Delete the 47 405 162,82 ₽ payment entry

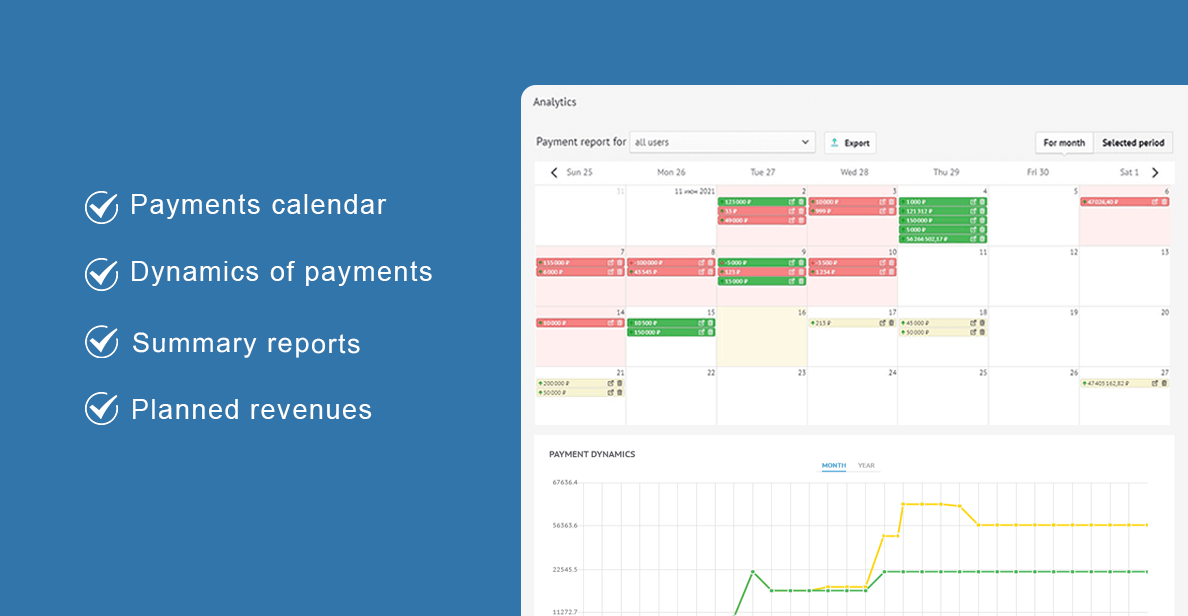(x=1164, y=383)
